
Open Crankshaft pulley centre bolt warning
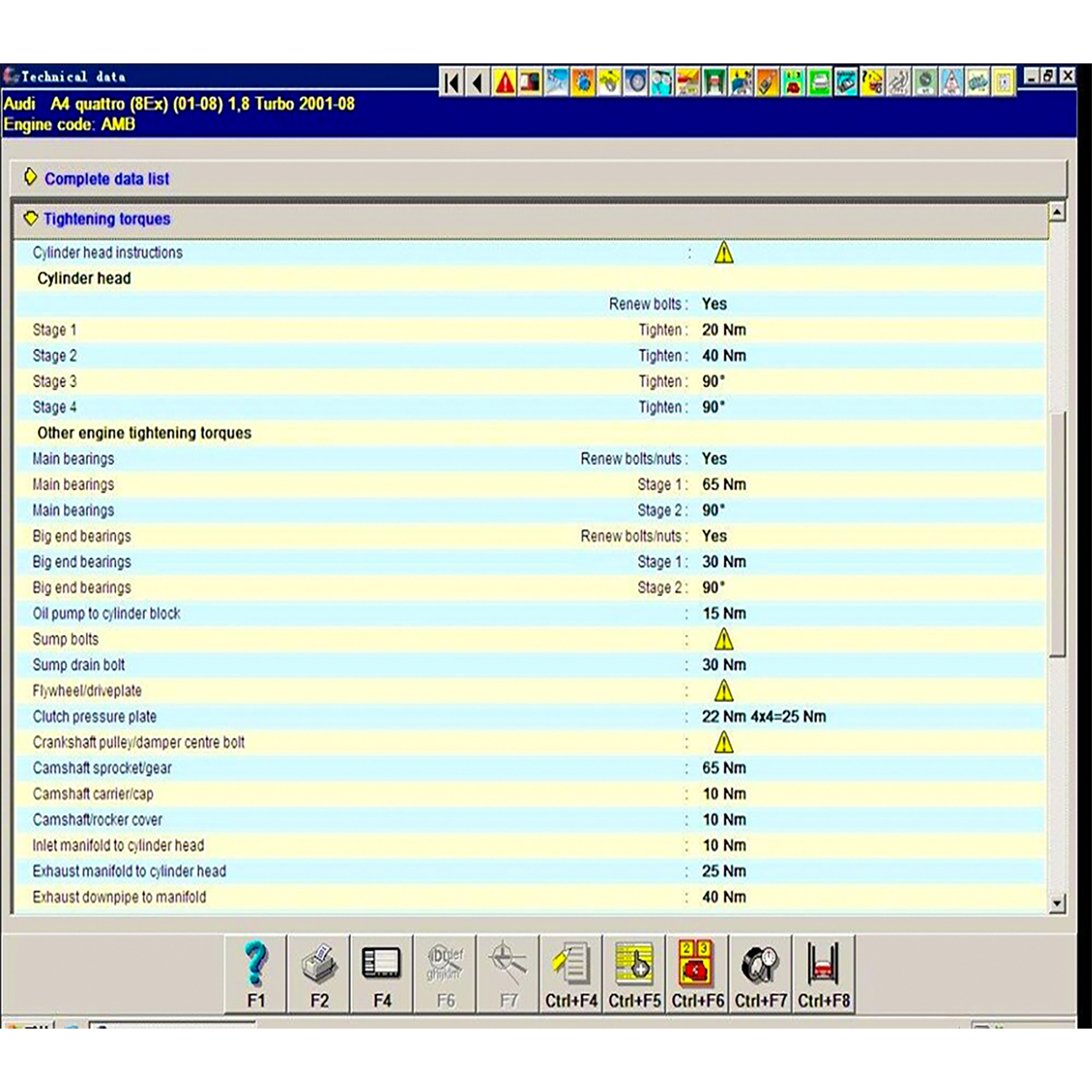723,743
